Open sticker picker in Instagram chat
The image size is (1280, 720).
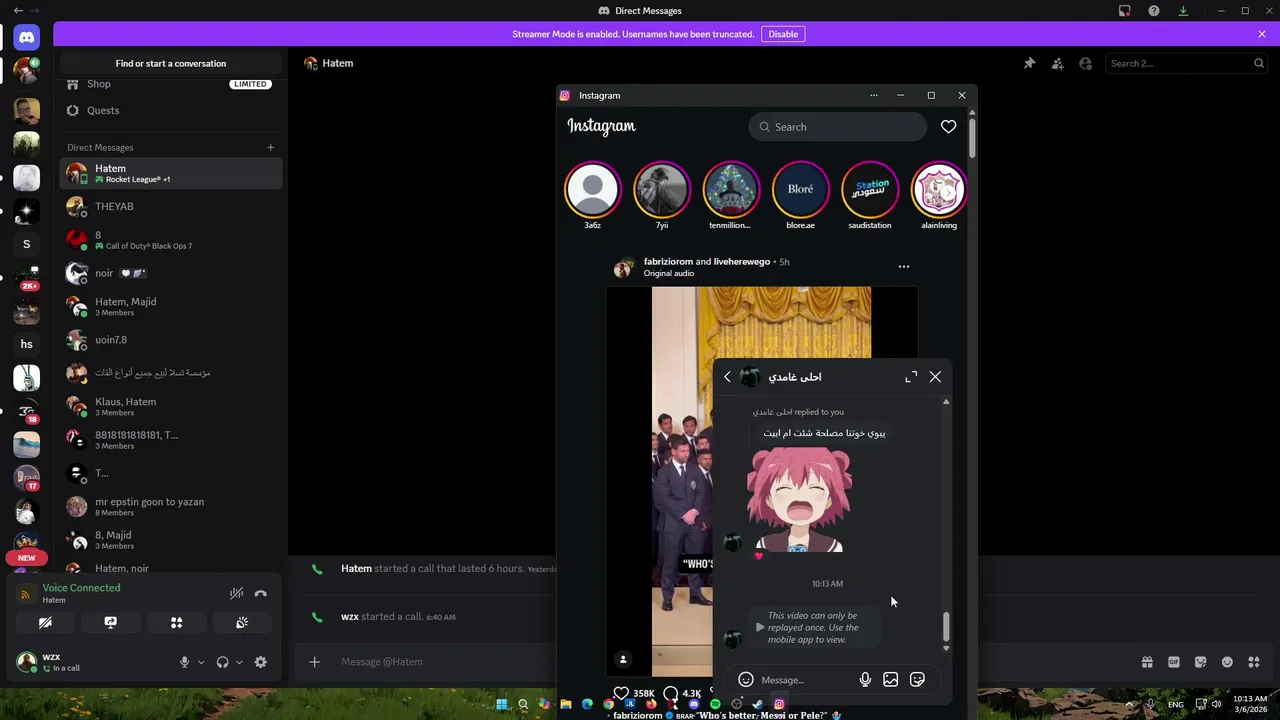click(917, 680)
